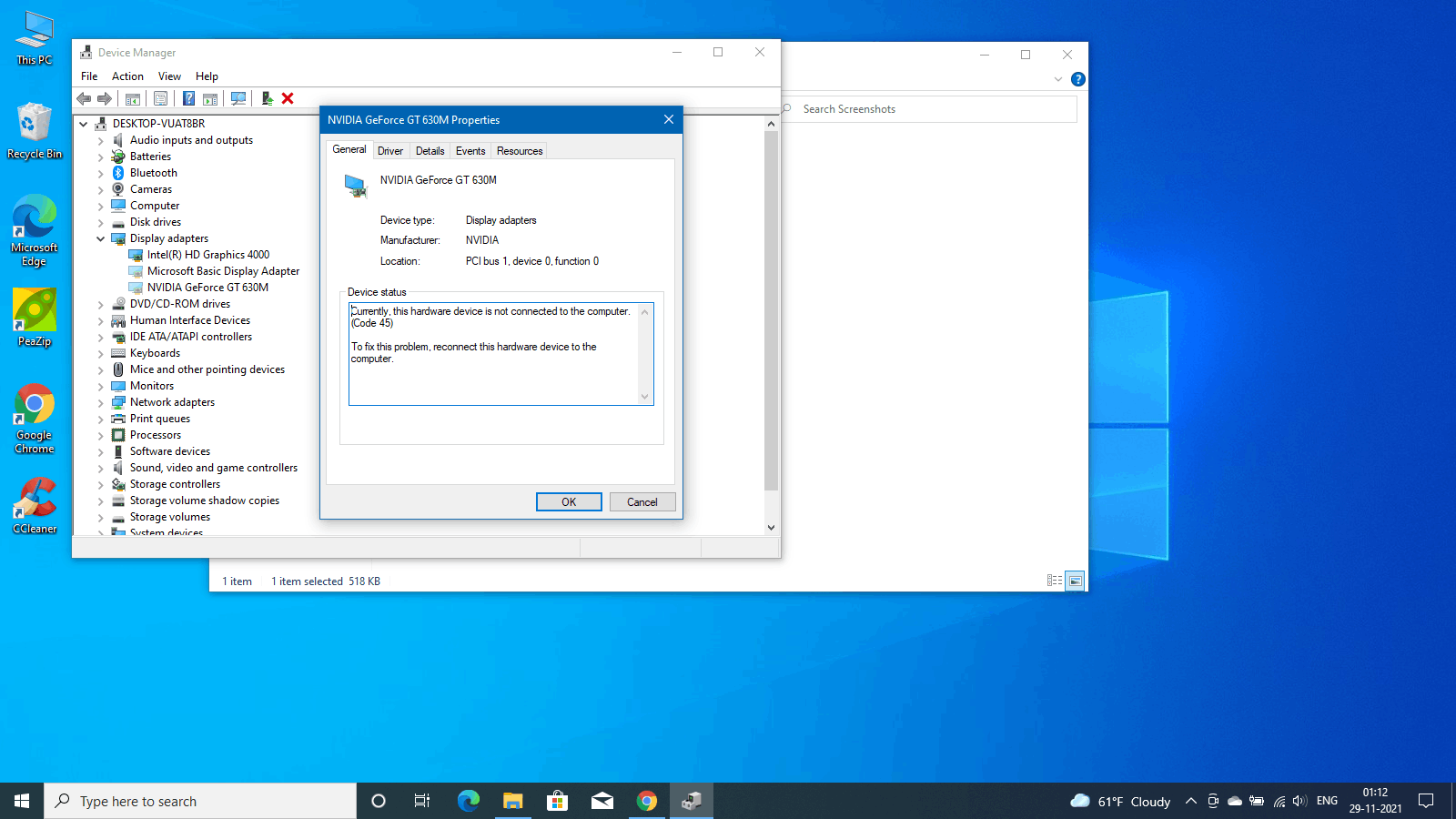Click OK in the Properties dialog

coord(569,502)
